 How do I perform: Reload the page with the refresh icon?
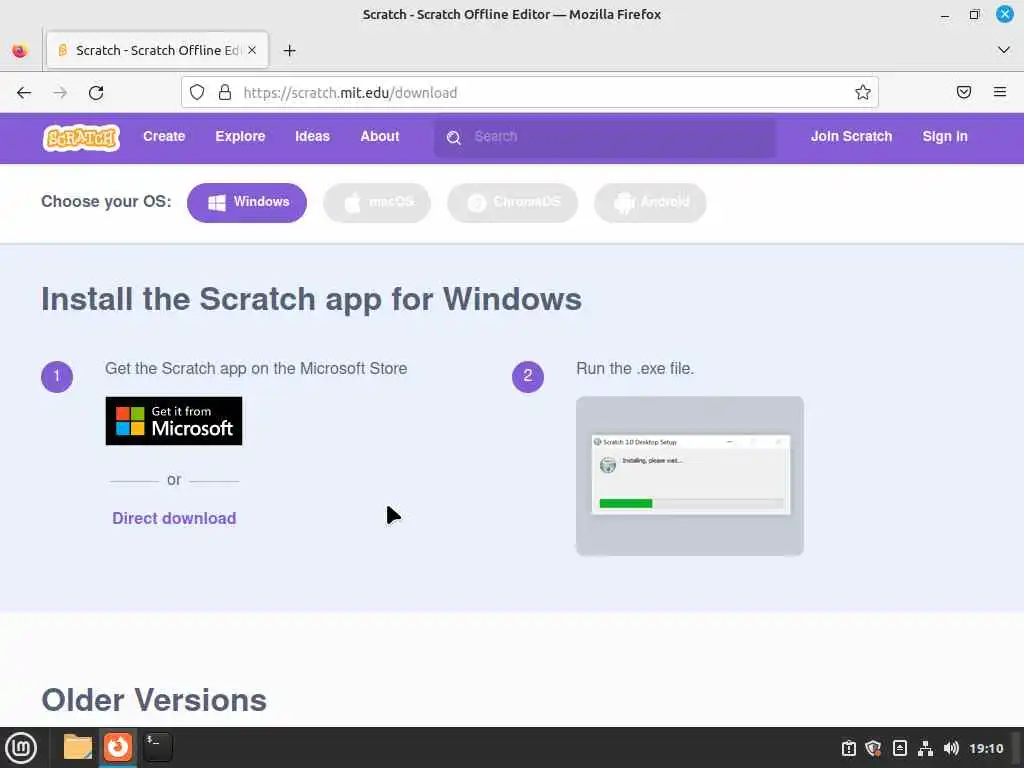[x=96, y=93]
